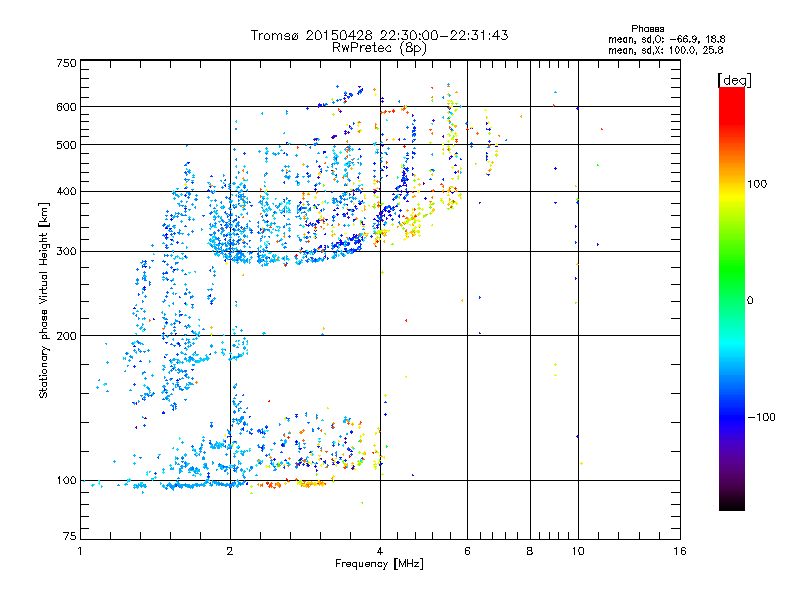Click the x-axis label '2'
Viewport: 800px width, 600px height.
pos(230,551)
